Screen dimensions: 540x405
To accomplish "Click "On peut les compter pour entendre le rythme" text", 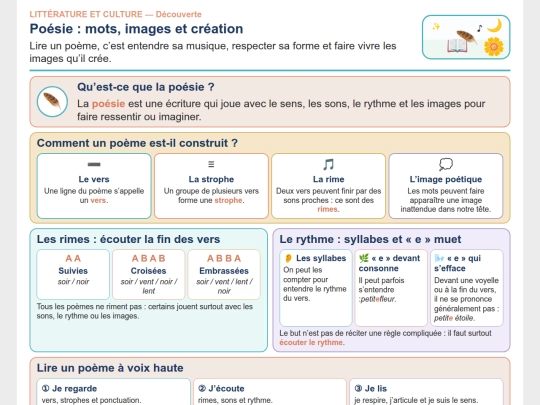I will point(315,284).
